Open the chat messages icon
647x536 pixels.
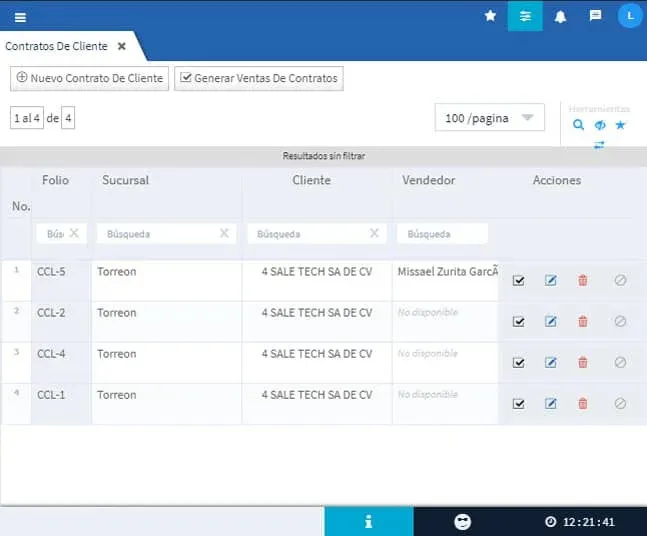(x=595, y=16)
